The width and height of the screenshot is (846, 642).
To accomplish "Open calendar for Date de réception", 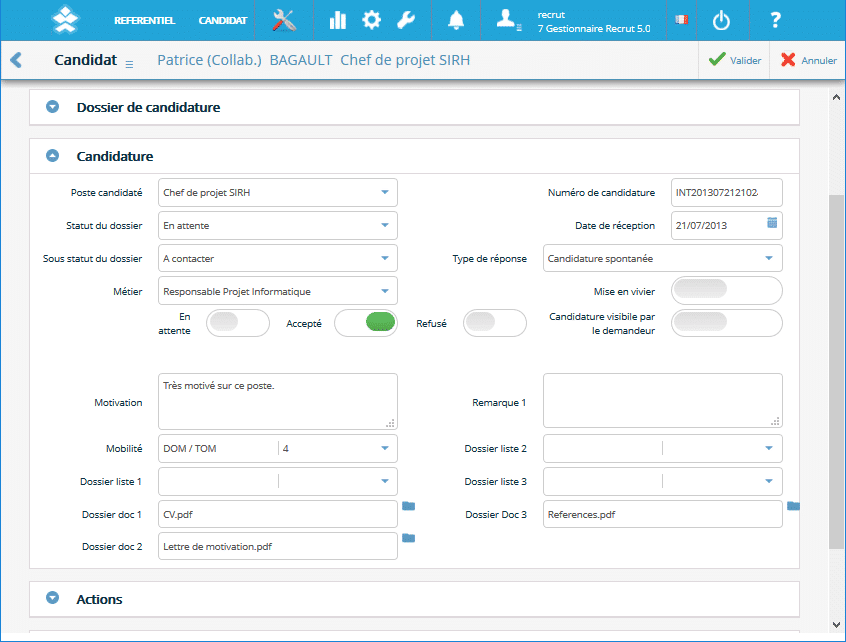I will (x=772, y=222).
